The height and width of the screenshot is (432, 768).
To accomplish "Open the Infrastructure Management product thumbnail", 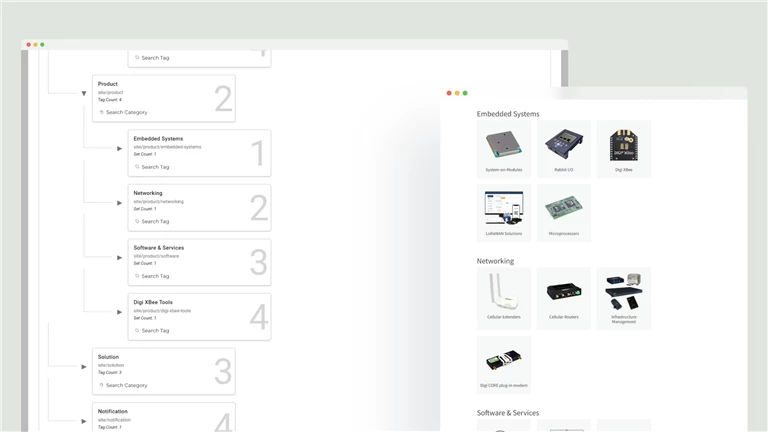I will (x=624, y=298).
